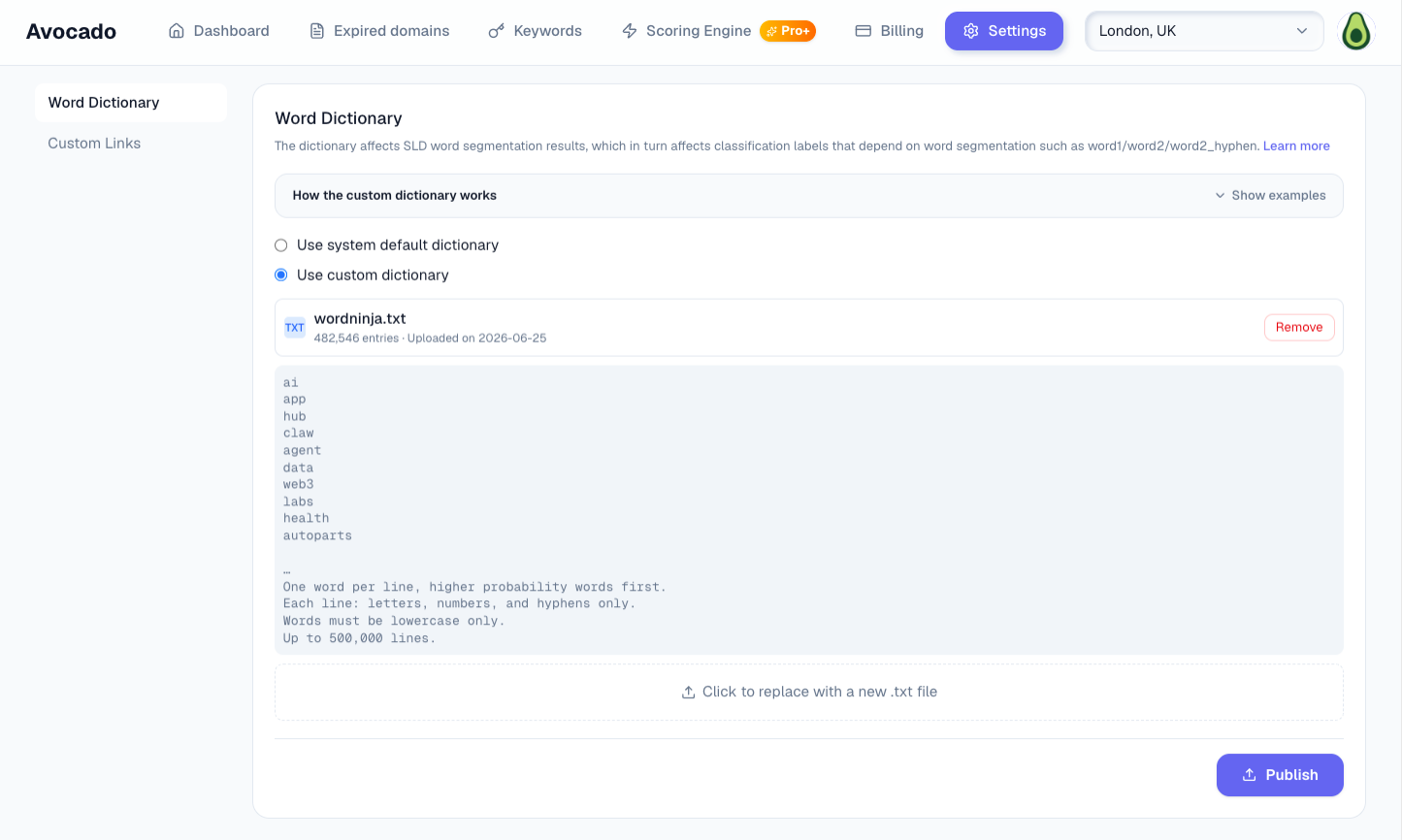Navigate to Billing tab
The image size is (1402, 840).
tap(889, 31)
